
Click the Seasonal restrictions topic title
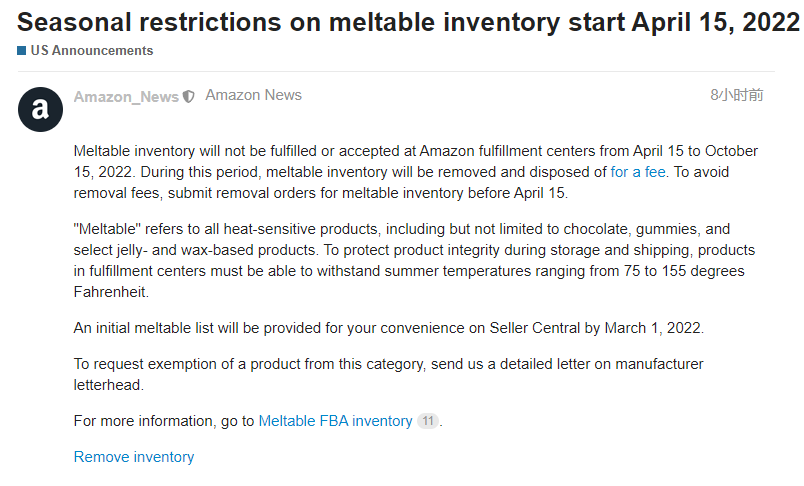(408, 22)
